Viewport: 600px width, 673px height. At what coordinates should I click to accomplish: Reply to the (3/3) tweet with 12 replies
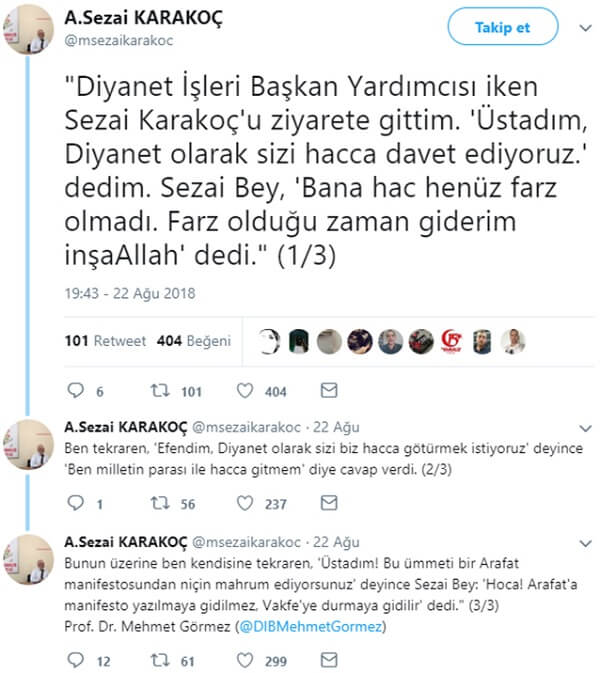(76, 660)
